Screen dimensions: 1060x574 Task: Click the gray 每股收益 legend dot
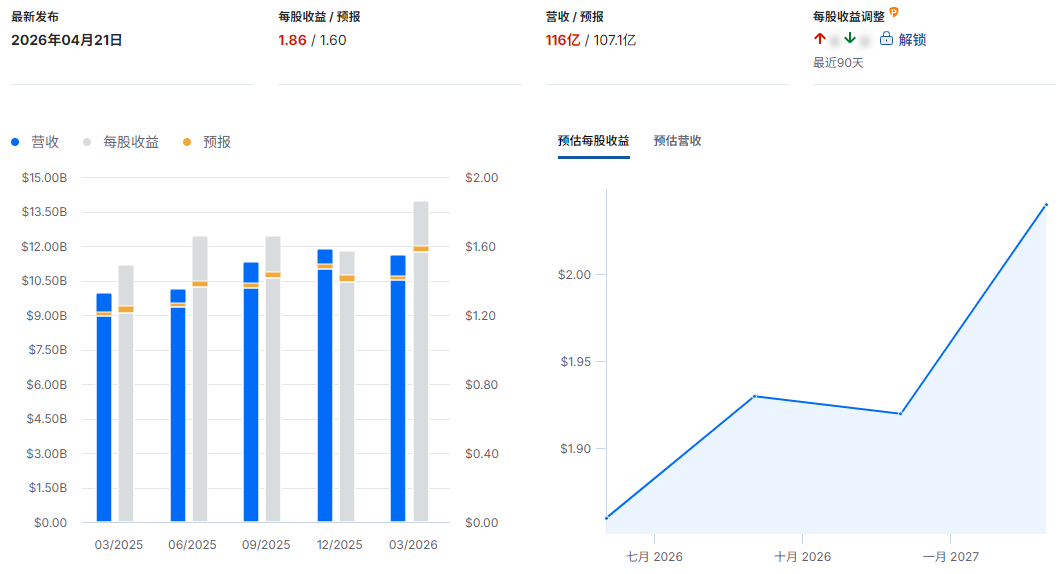[87, 142]
